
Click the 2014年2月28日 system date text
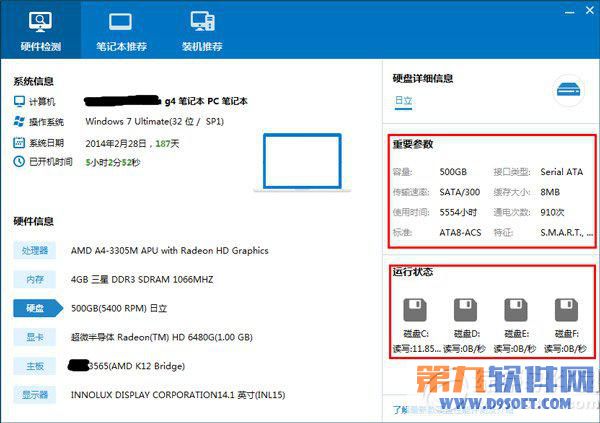tap(132, 144)
